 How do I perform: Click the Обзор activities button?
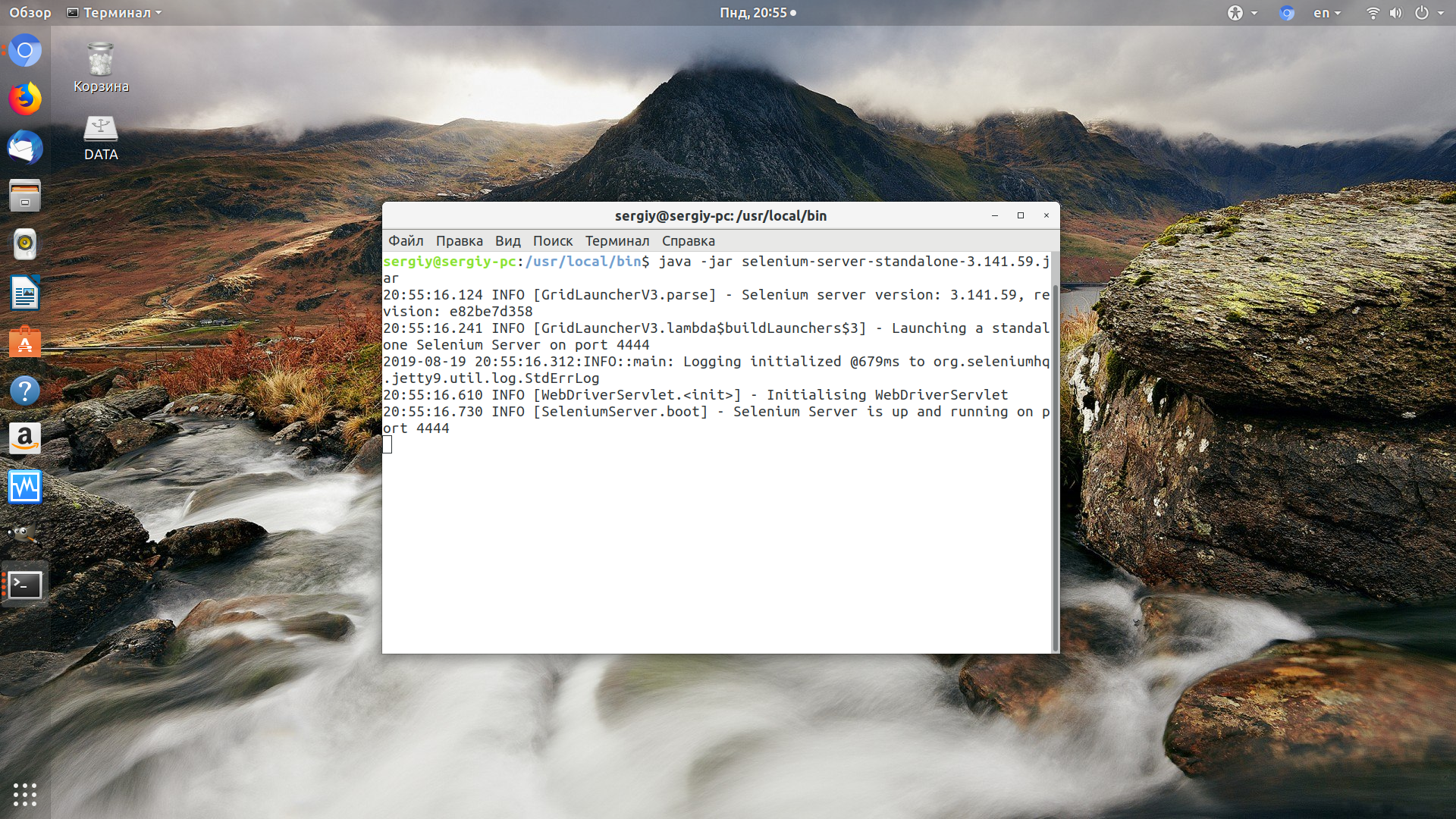[x=30, y=13]
